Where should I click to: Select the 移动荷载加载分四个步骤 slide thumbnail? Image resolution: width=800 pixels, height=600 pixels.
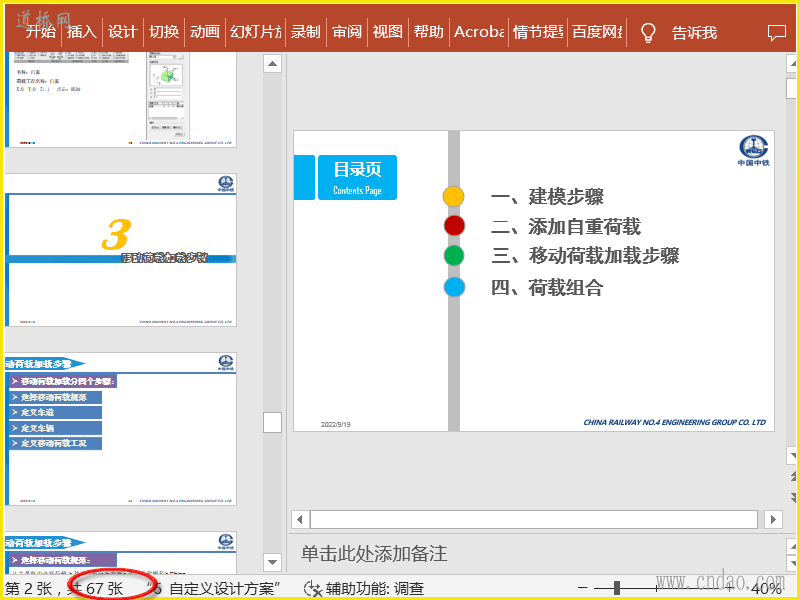point(121,429)
